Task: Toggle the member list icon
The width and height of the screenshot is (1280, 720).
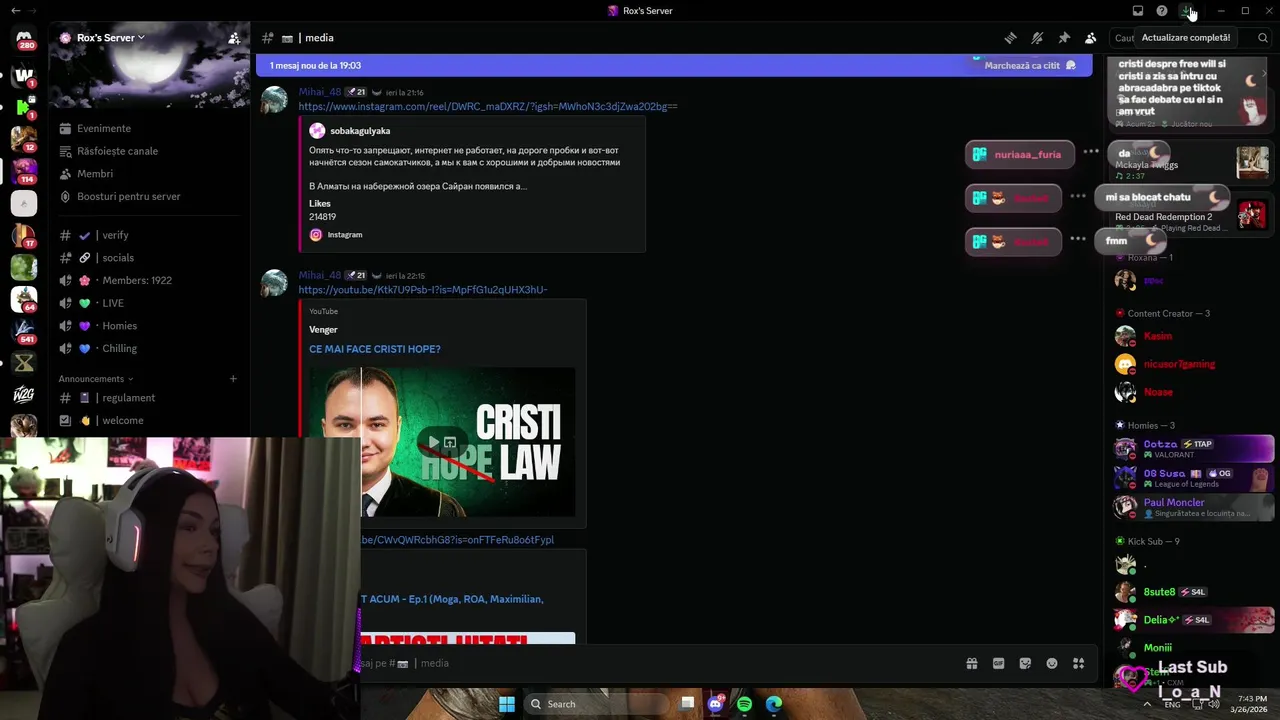Action: click(1091, 38)
